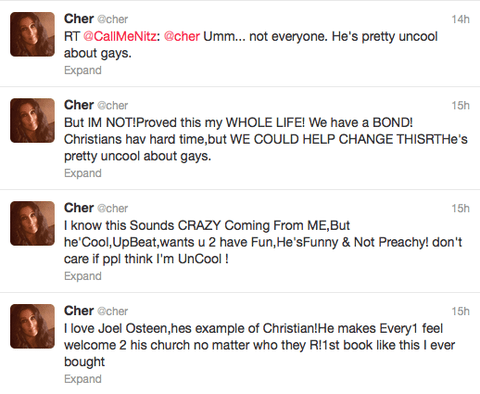Open Cher's avatar on the Joel Osteen tweet
Viewport: 480px width, 394px height.
tap(32, 326)
